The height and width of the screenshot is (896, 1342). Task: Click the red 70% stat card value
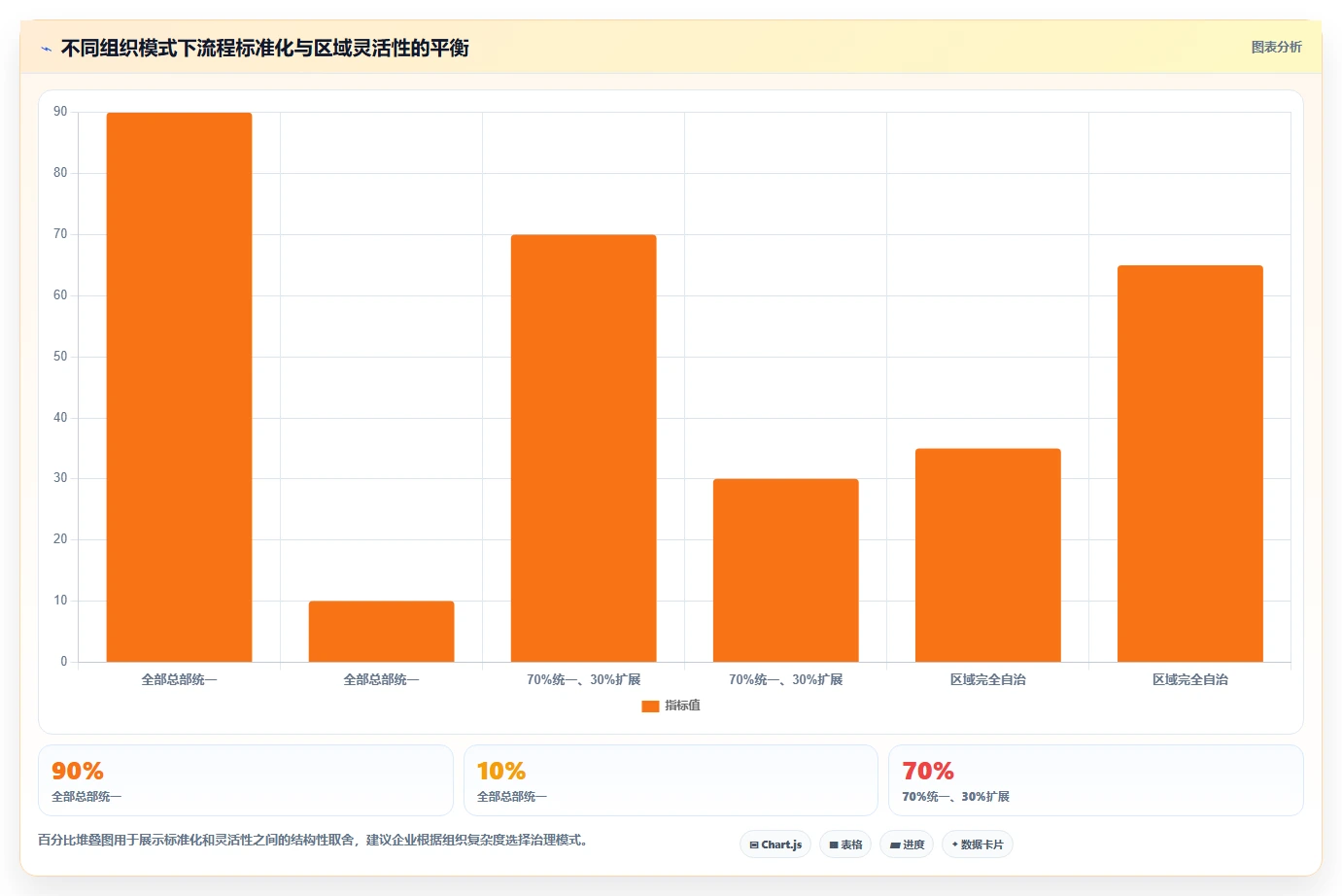click(x=928, y=771)
